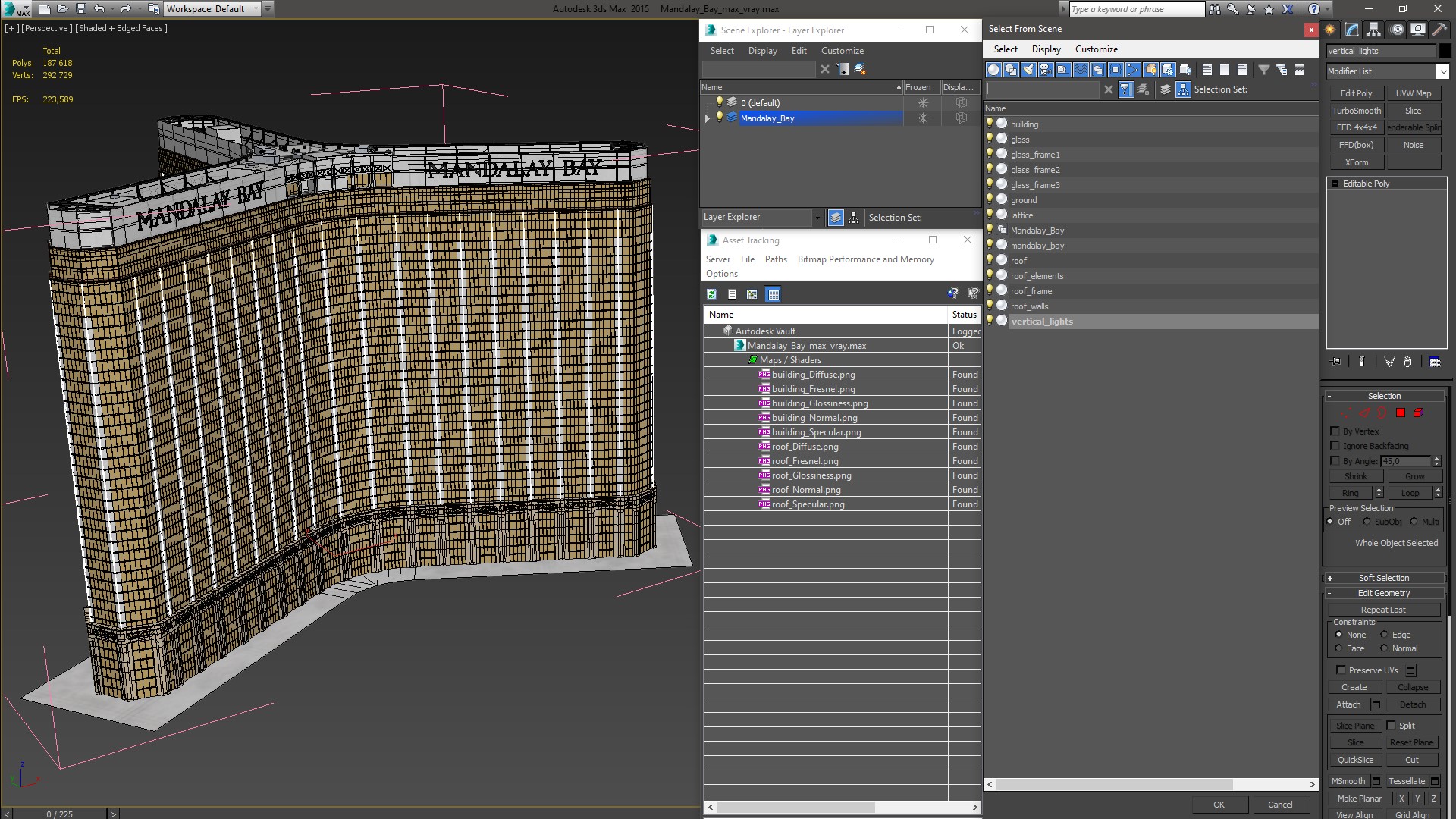
Task: Toggle visibility bulb of Mandalay_Bay layer
Action: coord(720,118)
